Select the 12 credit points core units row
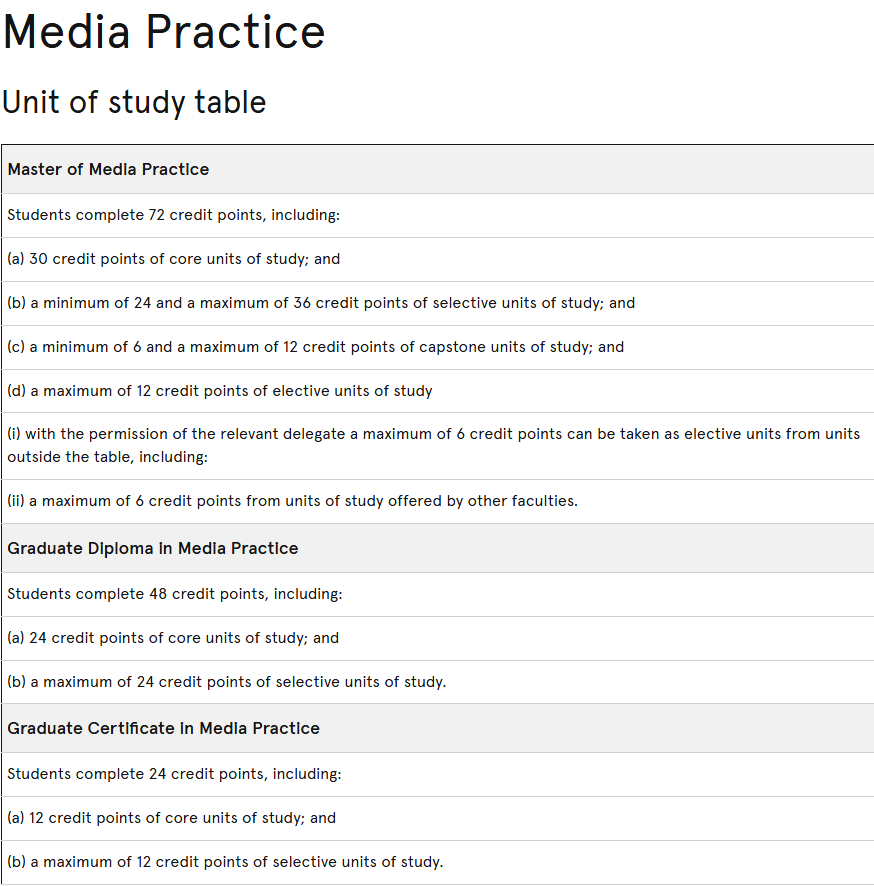Image resolution: width=874 pixels, height=886 pixels. pos(437,818)
